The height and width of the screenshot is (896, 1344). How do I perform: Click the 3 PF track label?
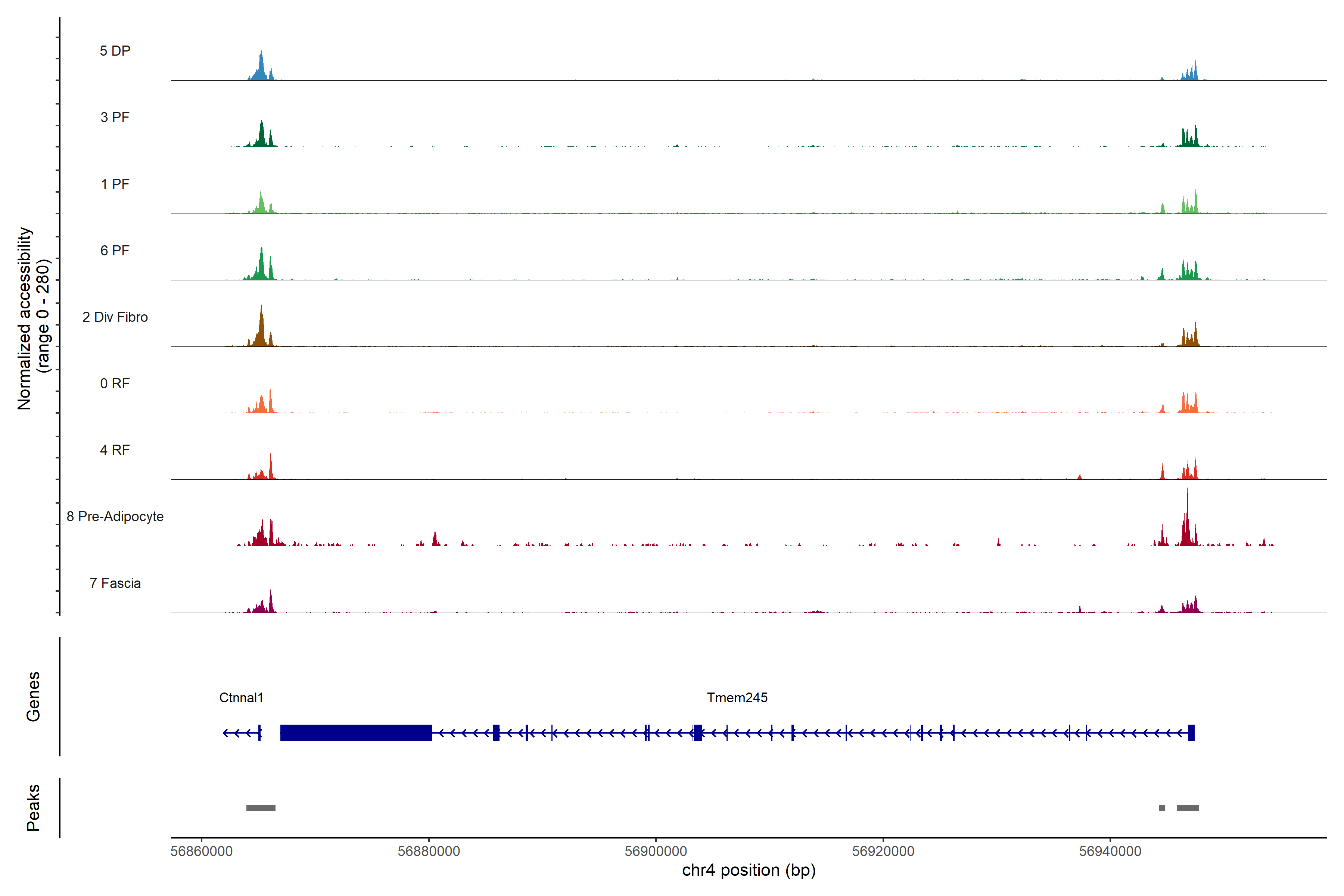point(115,117)
